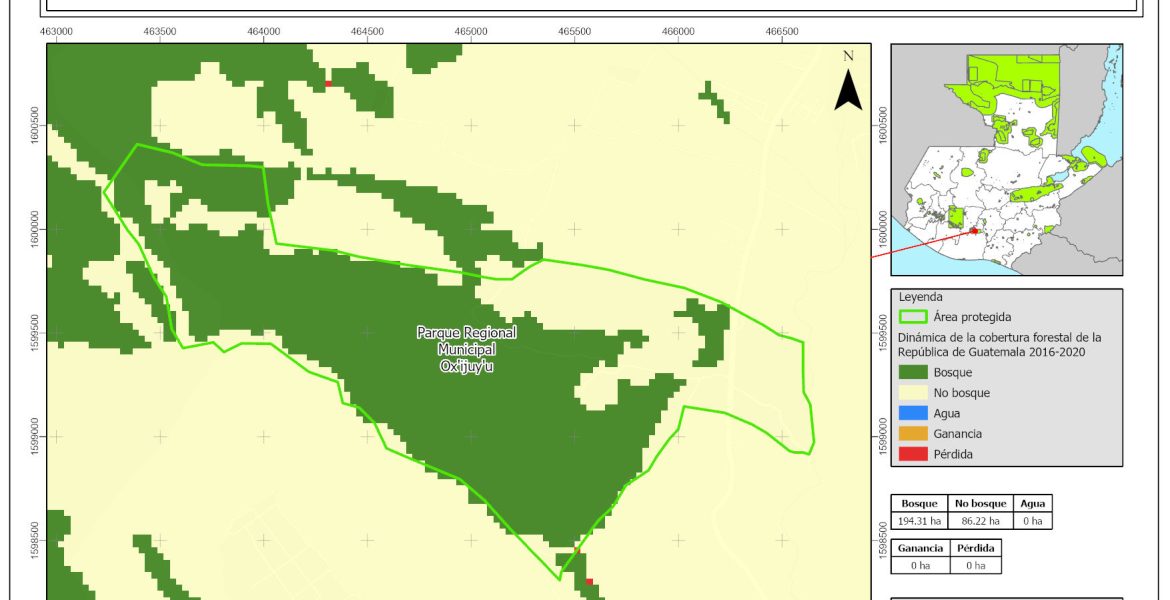The image size is (1170, 600).
Task: Click the Bosque dark green legend swatch
Action: pyautogui.click(x=913, y=372)
